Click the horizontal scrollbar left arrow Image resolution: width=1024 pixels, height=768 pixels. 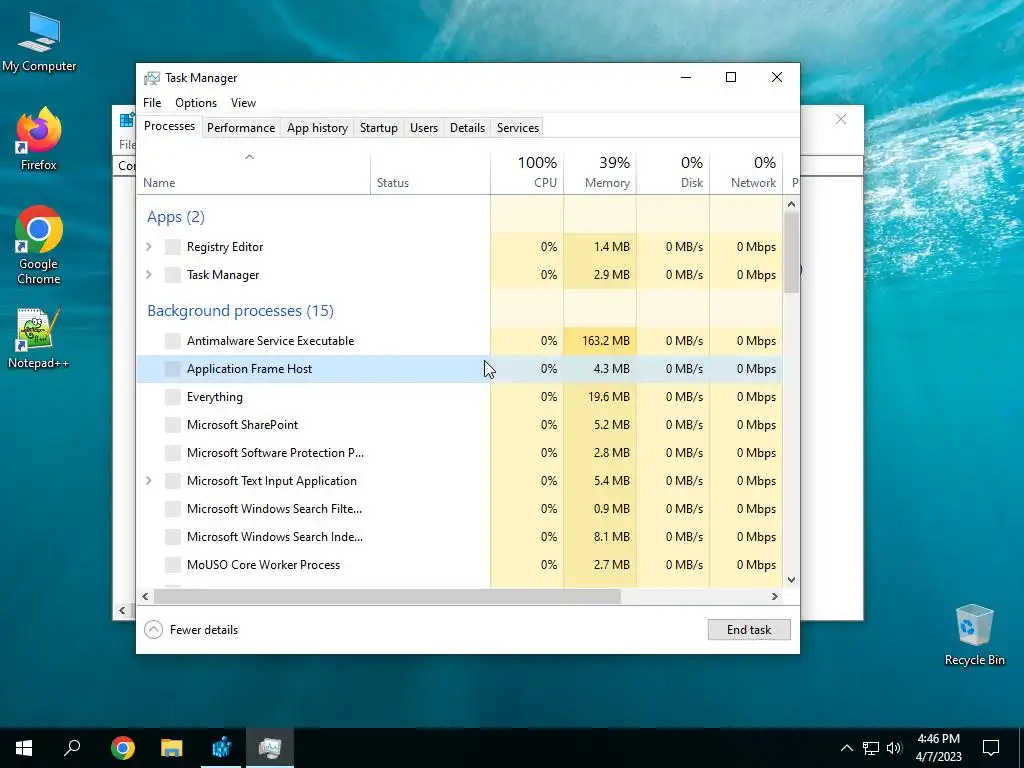point(145,596)
